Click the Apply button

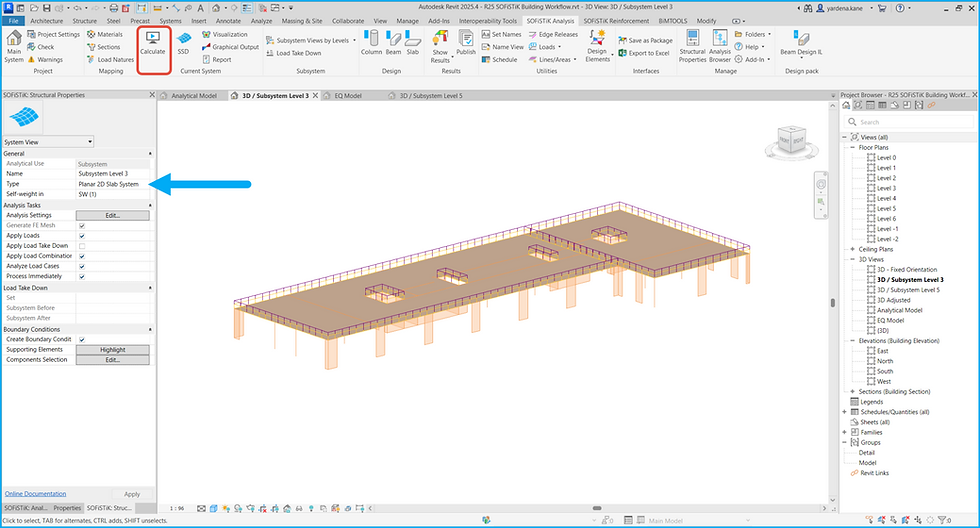click(x=132, y=494)
